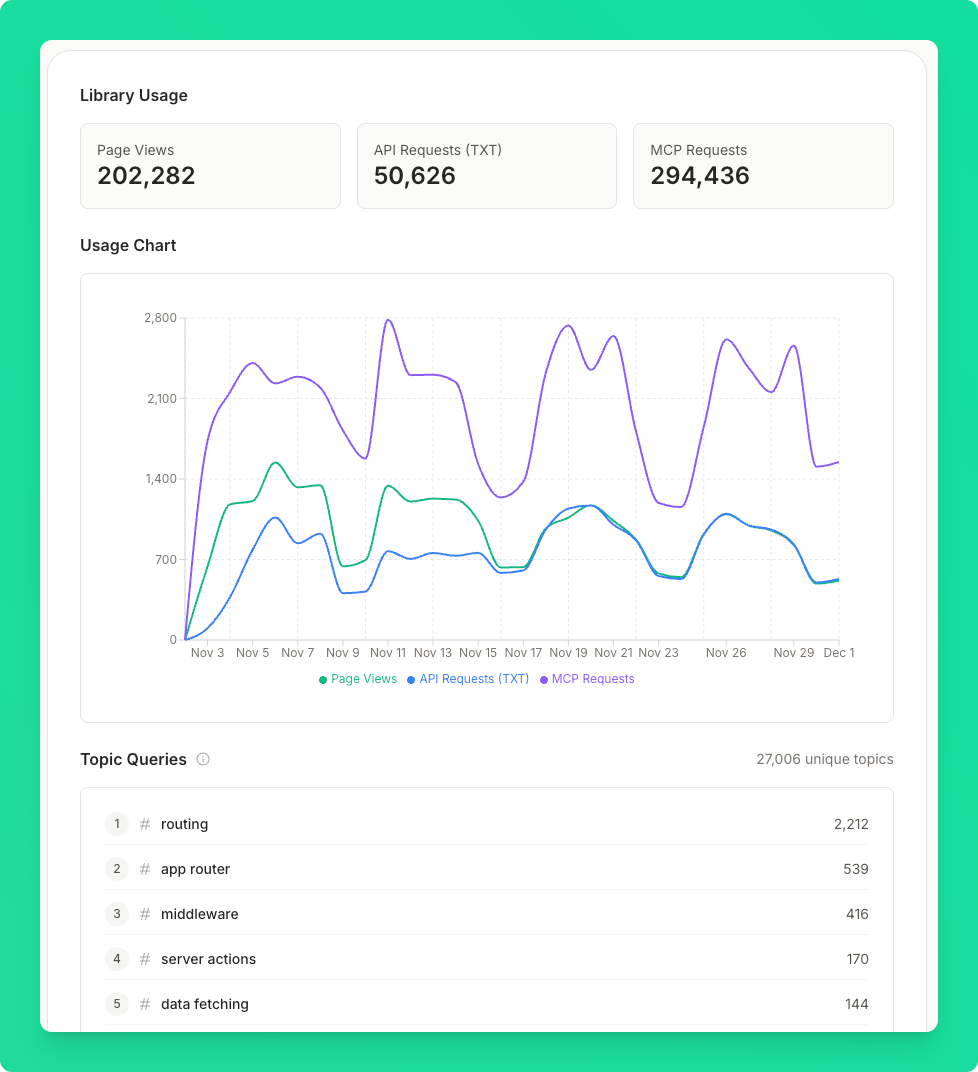Viewport: 978px width, 1072px height.
Task: Click the 27,006 unique topics link
Action: coord(826,760)
